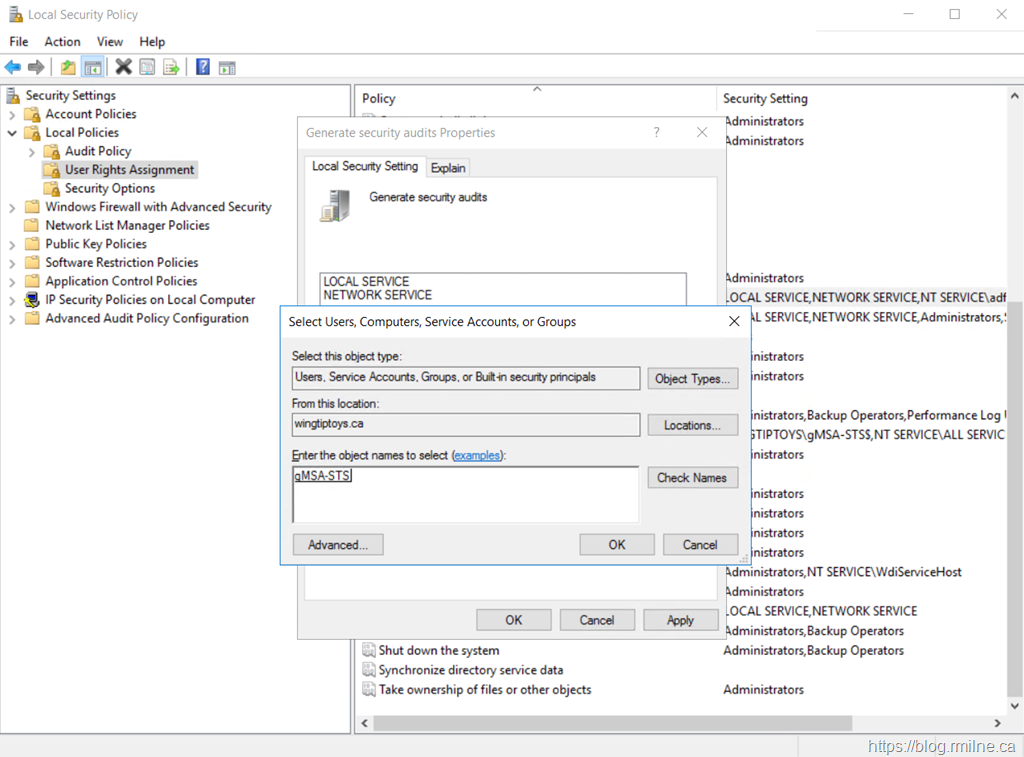Click the object names text box

point(465,494)
